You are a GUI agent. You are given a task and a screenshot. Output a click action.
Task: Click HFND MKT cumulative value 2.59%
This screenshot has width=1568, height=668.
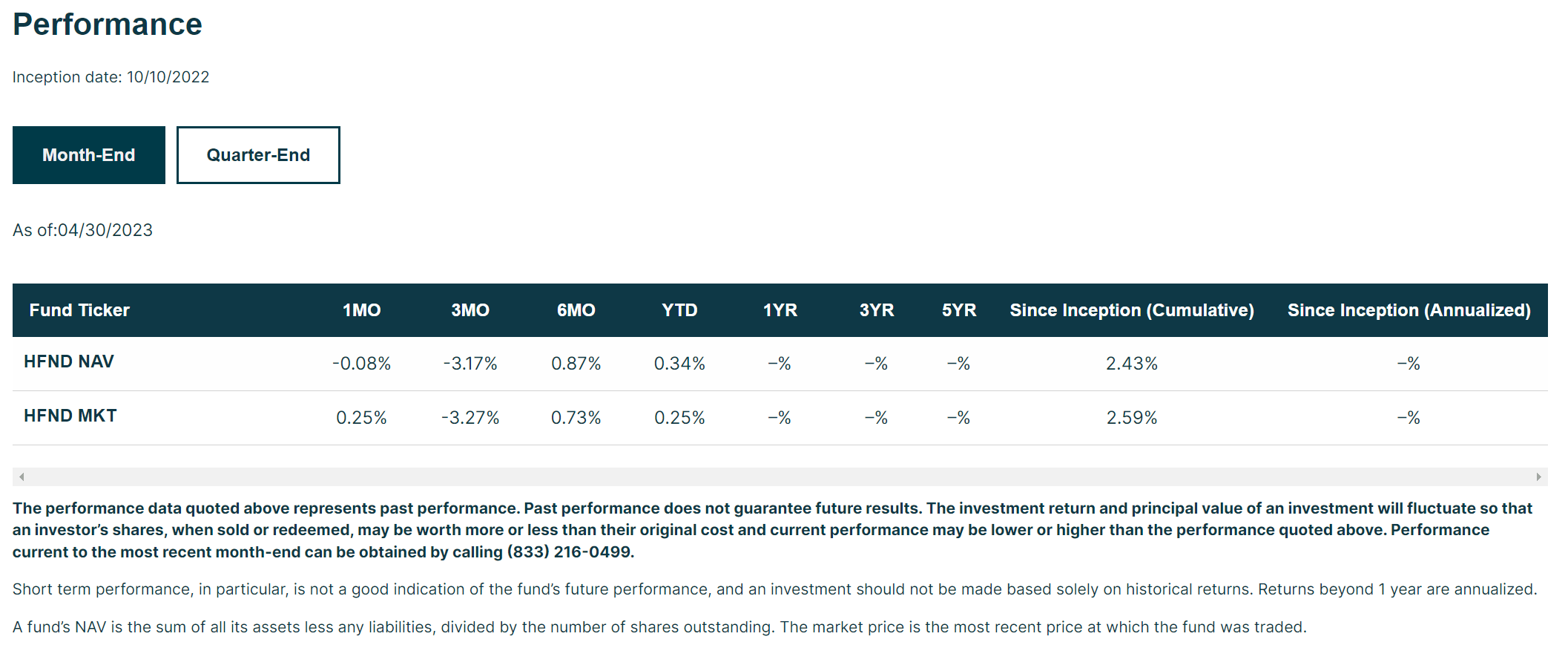click(1132, 418)
